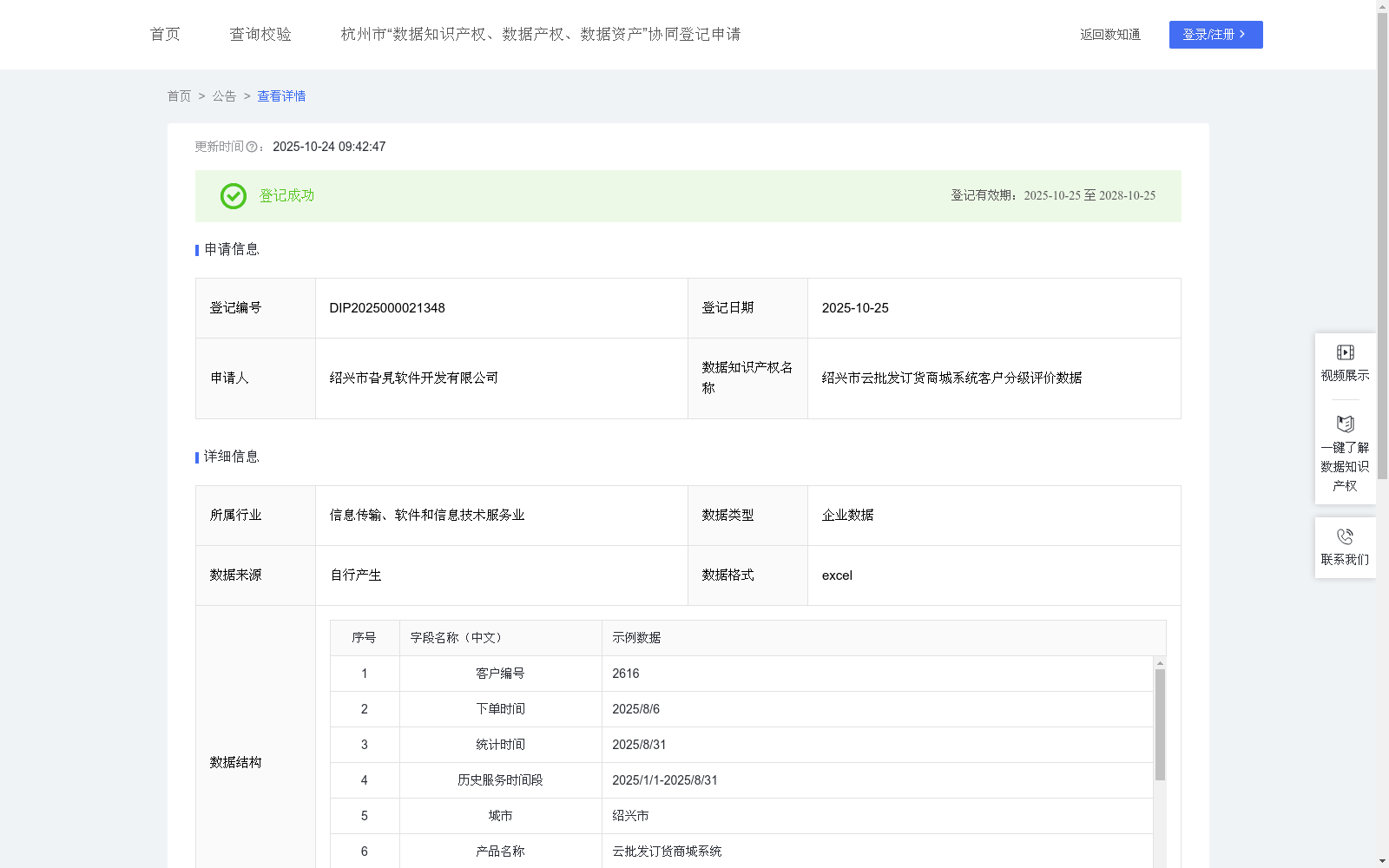Click the 数据结构 row label

pyautogui.click(x=235, y=763)
